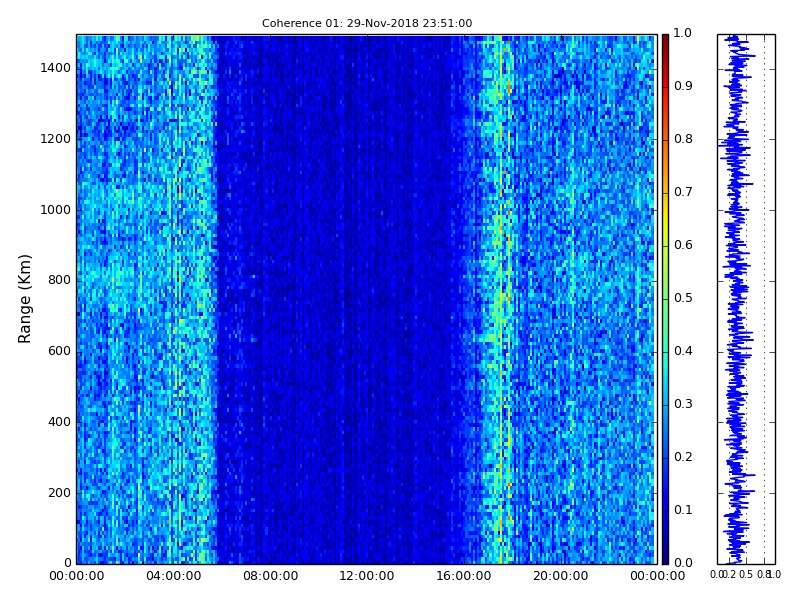800x600 pixels.
Task: Click the colorbar 0.4 value label
Action: pos(683,351)
